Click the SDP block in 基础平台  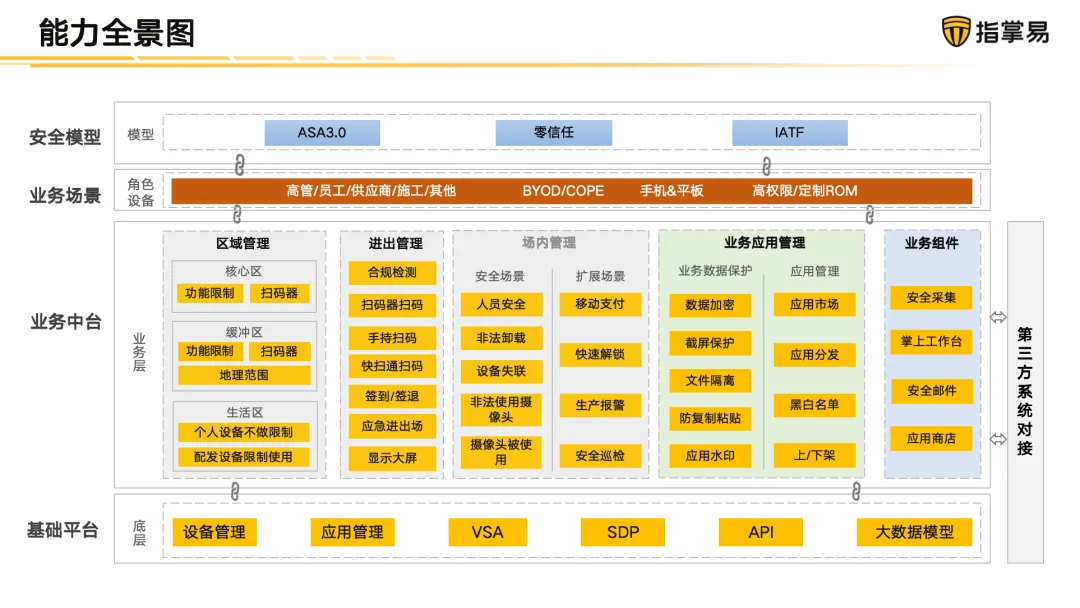pyautogui.click(x=622, y=532)
